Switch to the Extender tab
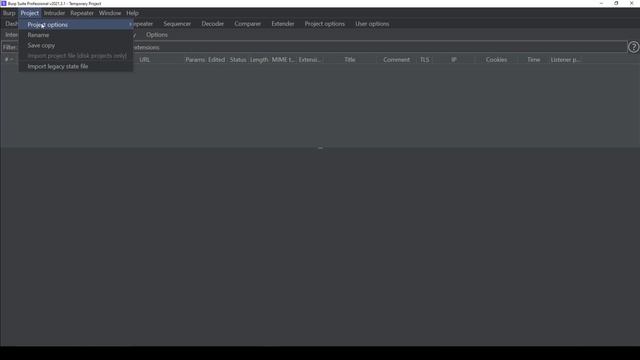The height and width of the screenshot is (360, 640). coord(283,24)
